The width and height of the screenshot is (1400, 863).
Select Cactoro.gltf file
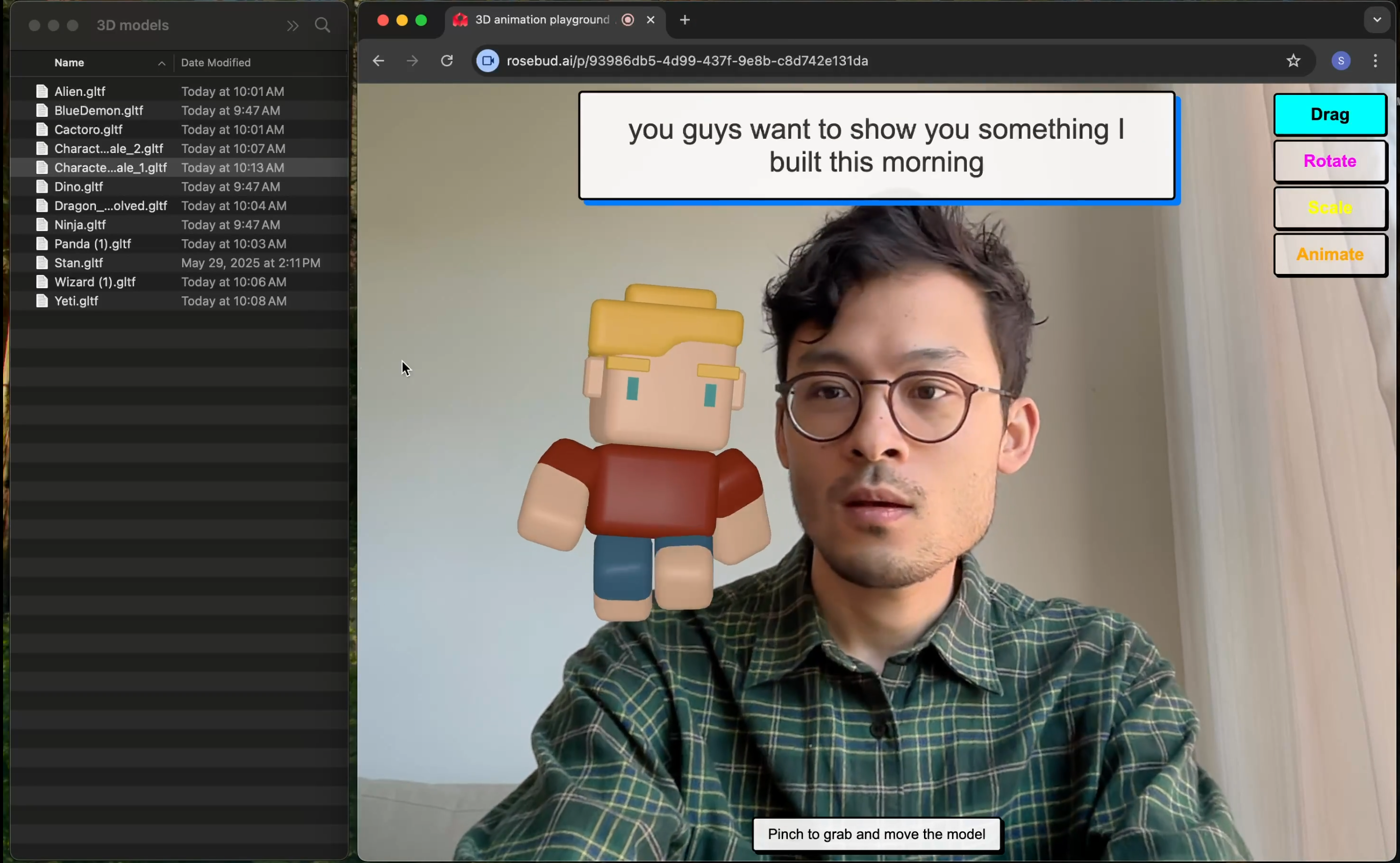pos(179,130)
